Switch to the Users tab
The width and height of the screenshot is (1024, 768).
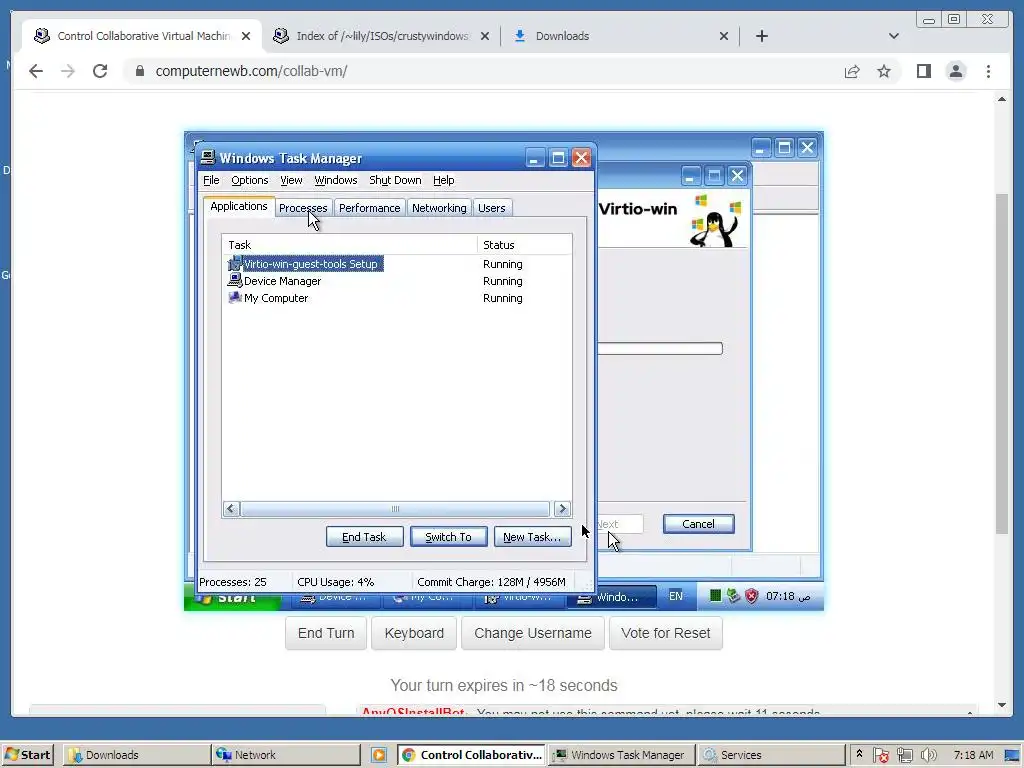coord(492,208)
